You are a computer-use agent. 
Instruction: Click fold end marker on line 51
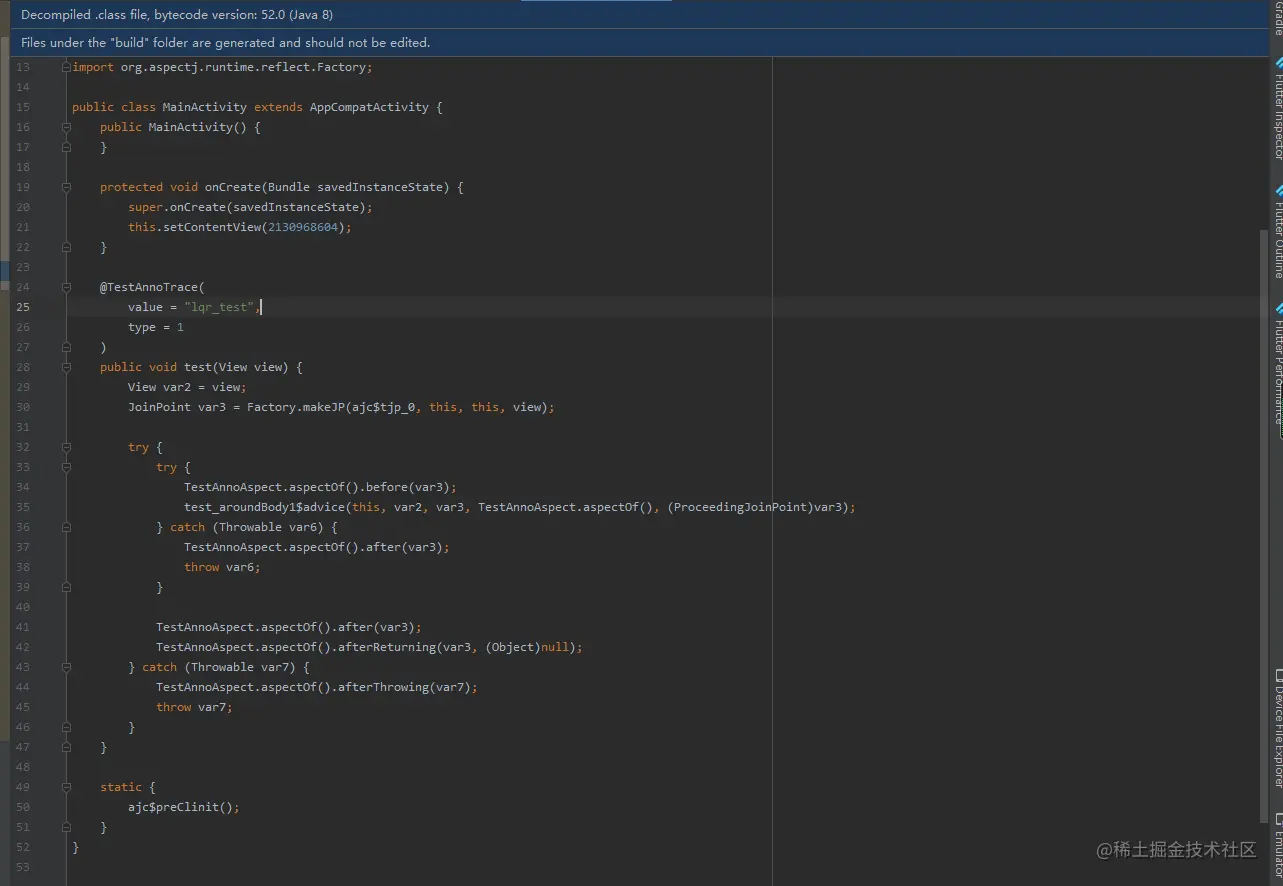(66, 827)
